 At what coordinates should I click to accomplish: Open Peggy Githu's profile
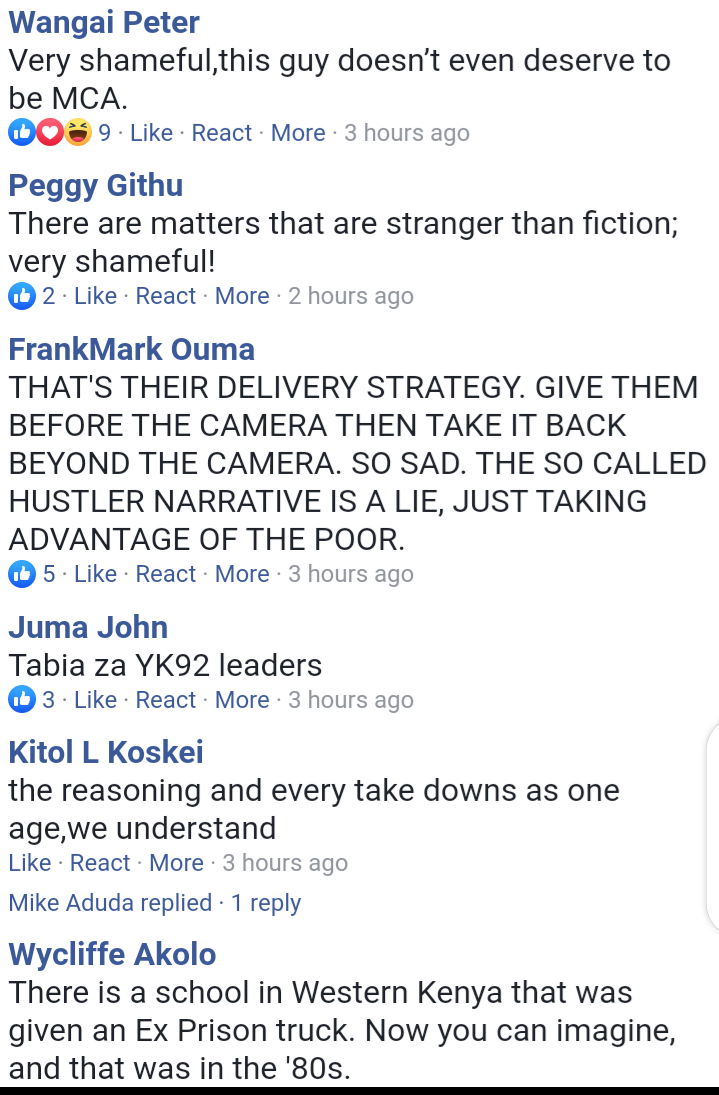(x=96, y=186)
